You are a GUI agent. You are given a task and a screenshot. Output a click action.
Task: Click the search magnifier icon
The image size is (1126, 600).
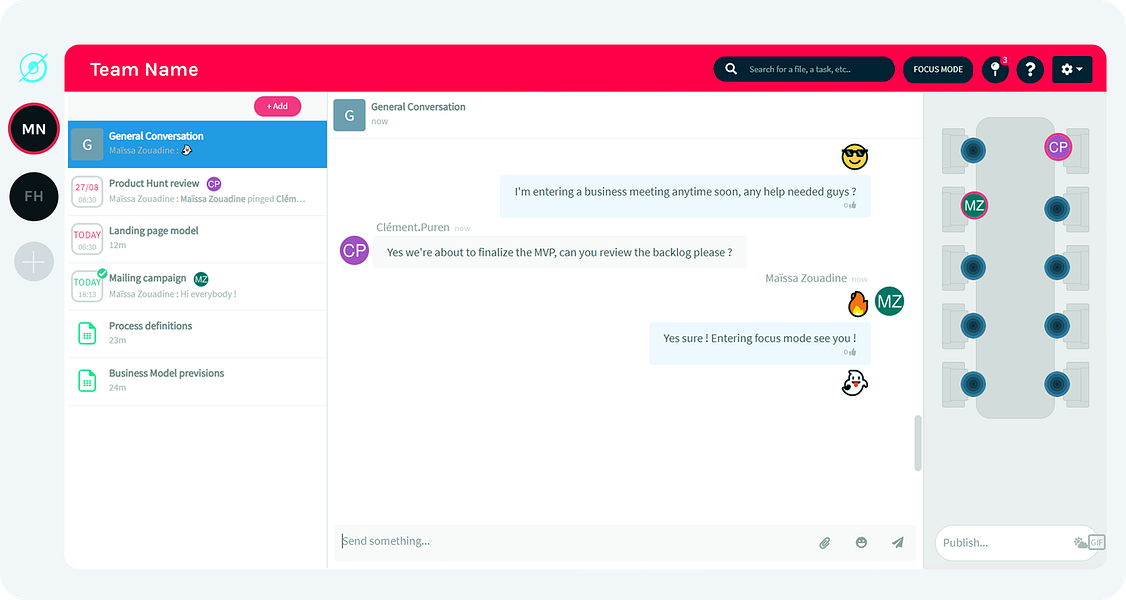click(x=731, y=69)
